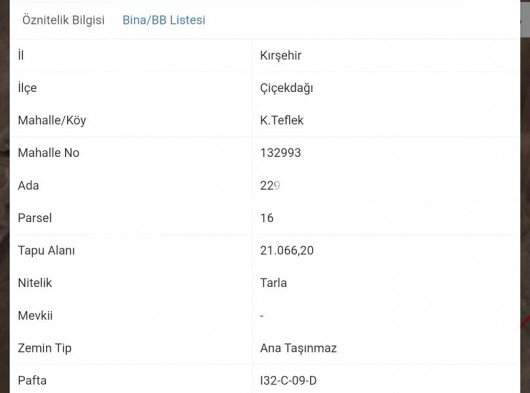Image resolution: width=530 pixels, height=393 pixels.
Task: Select the Tapu Alanı value 21.066,20
Action: (x=287, y=250)
